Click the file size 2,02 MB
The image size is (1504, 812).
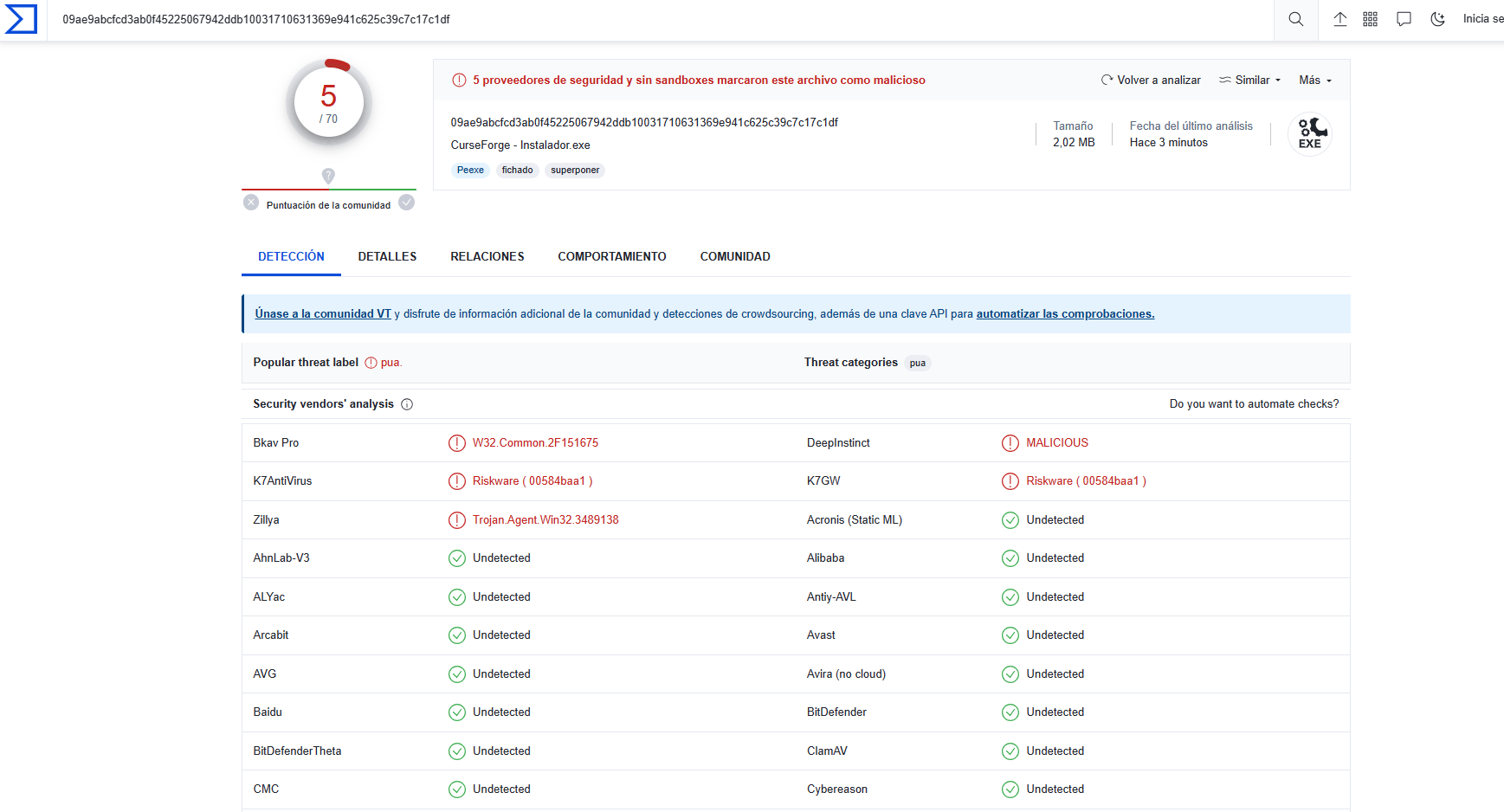pyautogui.click(x=1074, y=142)
